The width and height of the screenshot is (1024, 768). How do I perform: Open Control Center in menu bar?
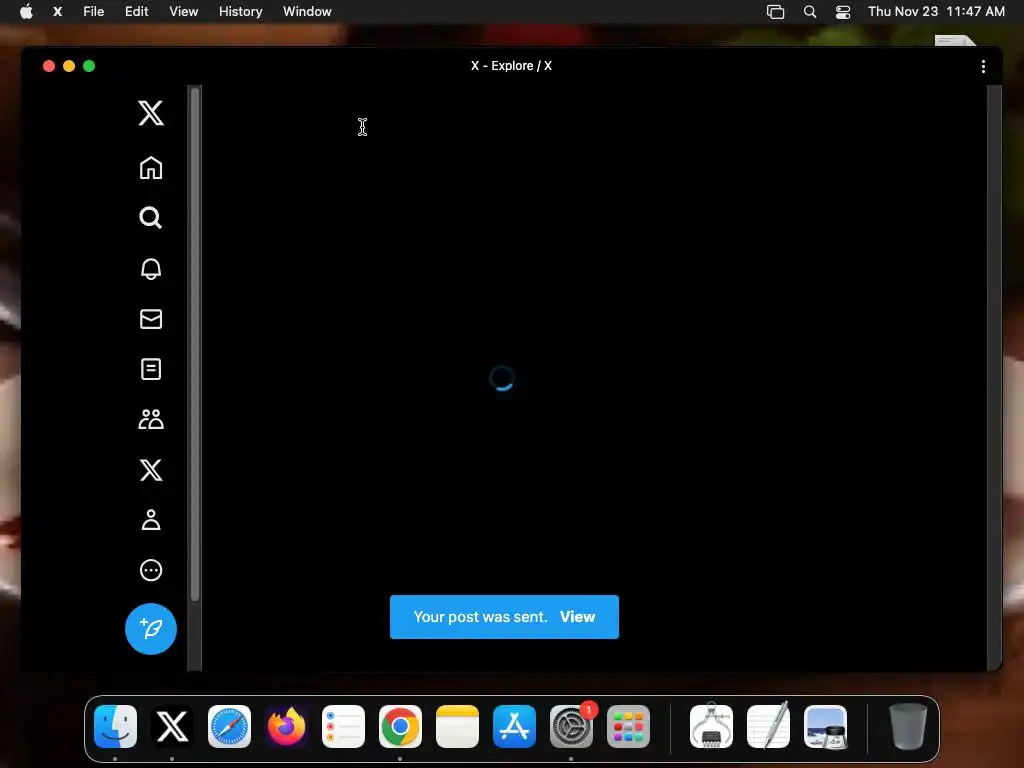843,12
